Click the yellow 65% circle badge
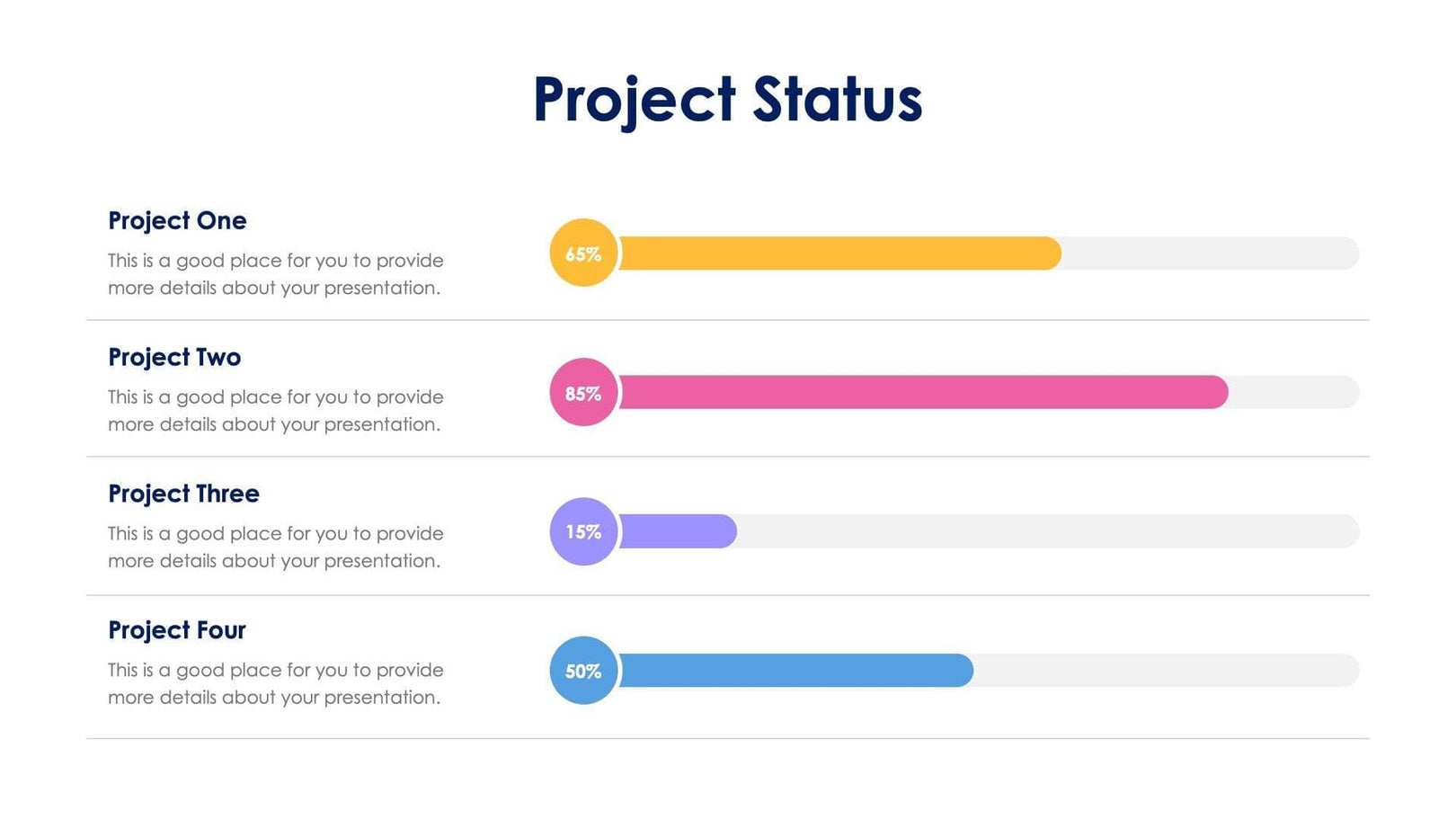 (x=583, y=254)
